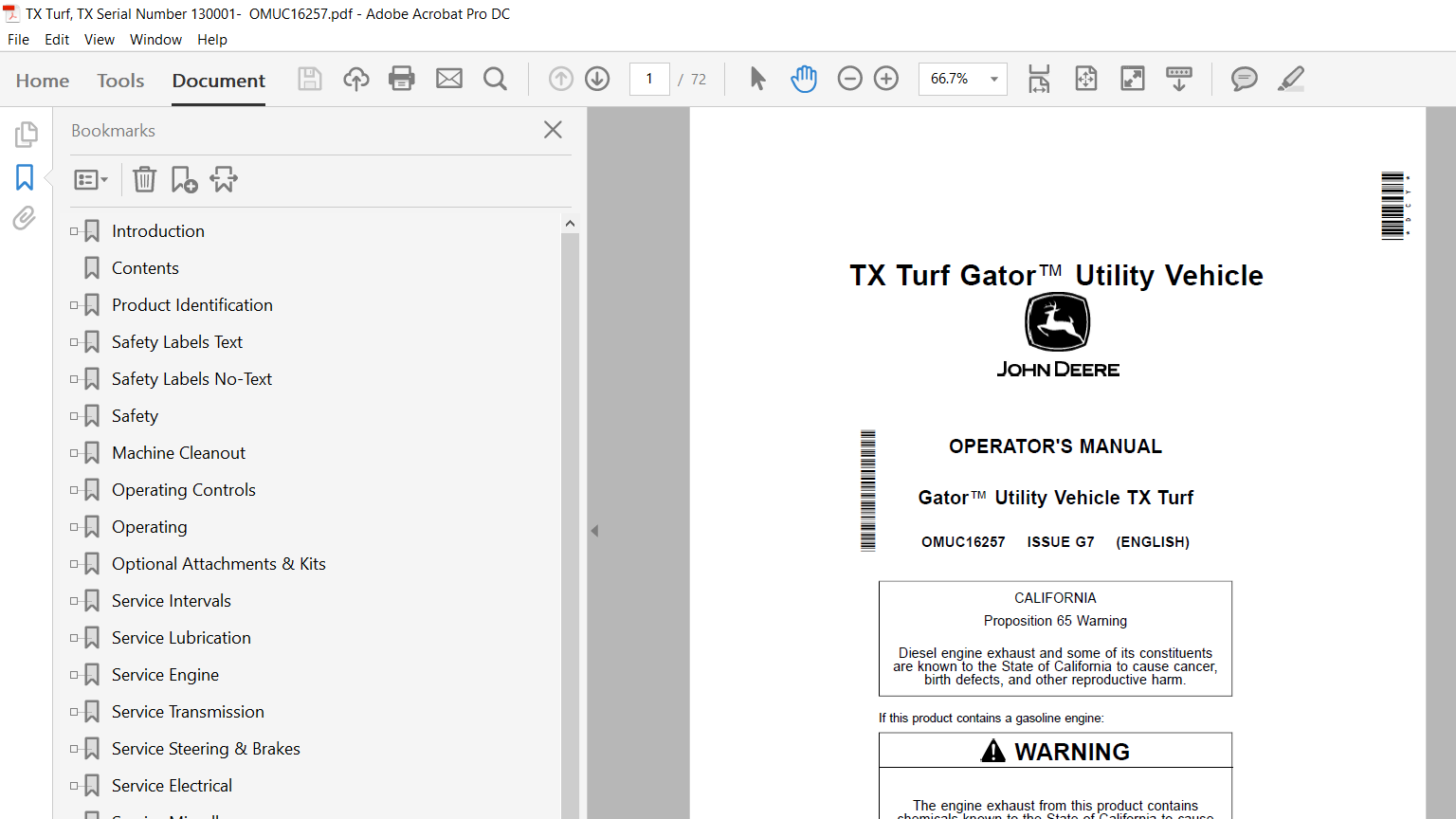Open the Find text magnifier icon
Viewport: 1456px width, 819px height.
[x=495, y=79]
